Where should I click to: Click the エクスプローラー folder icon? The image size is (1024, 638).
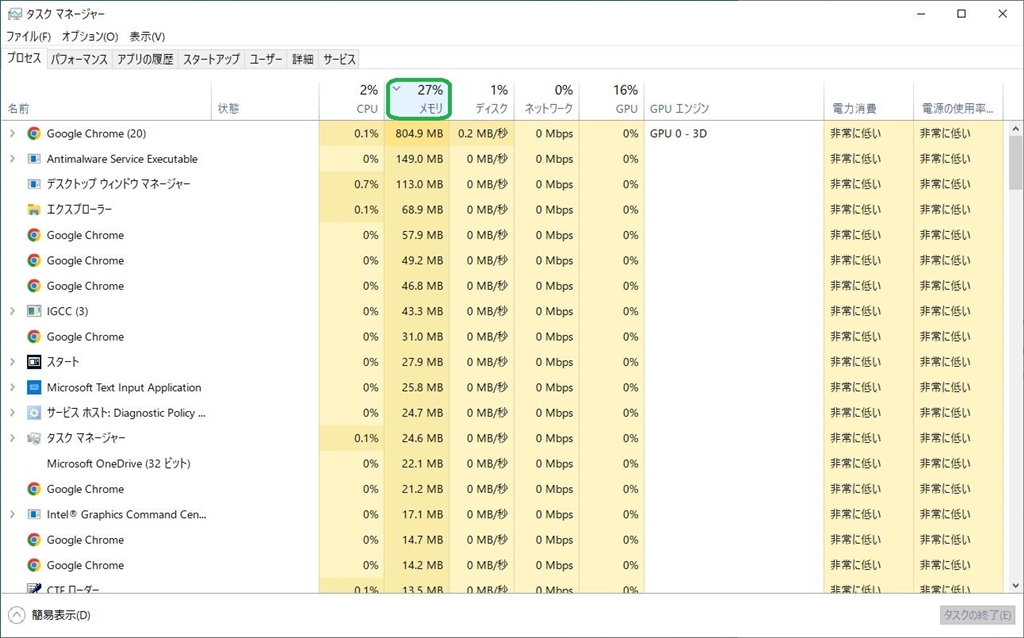click(x=34, y=210)
